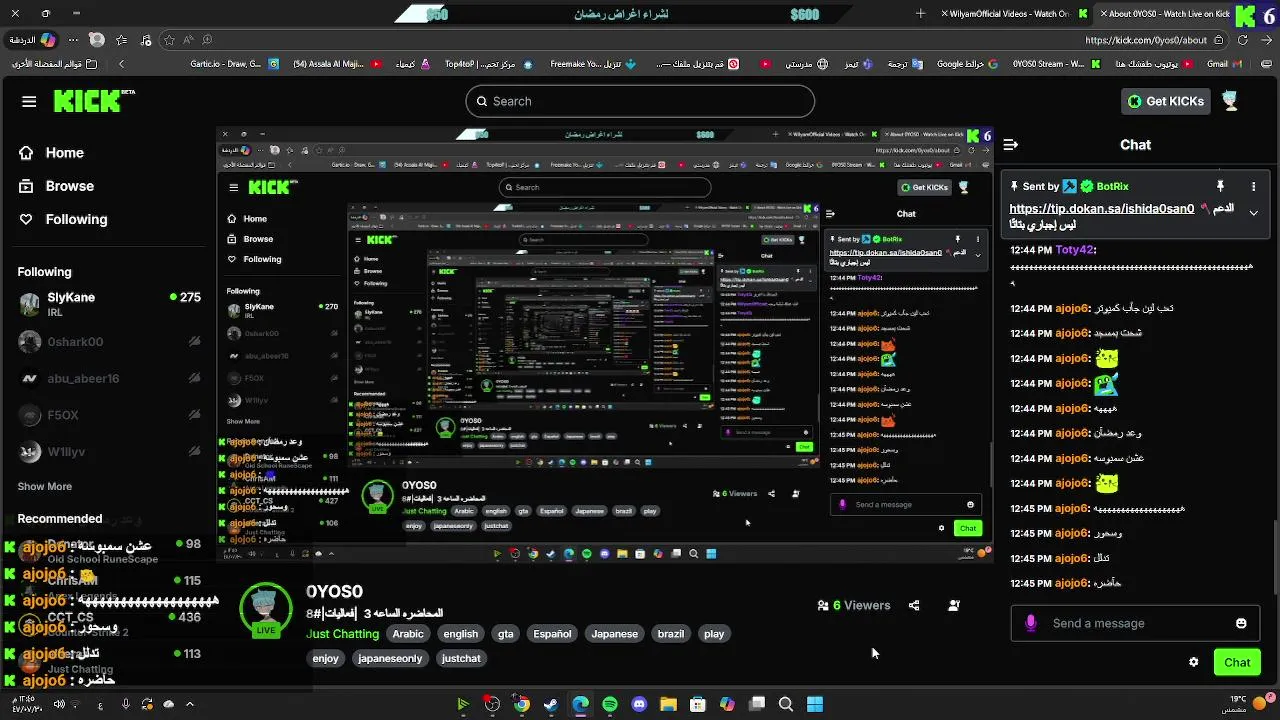1280x720 pixels.
Task: Open Steam from taskbar
Action: 551,705
